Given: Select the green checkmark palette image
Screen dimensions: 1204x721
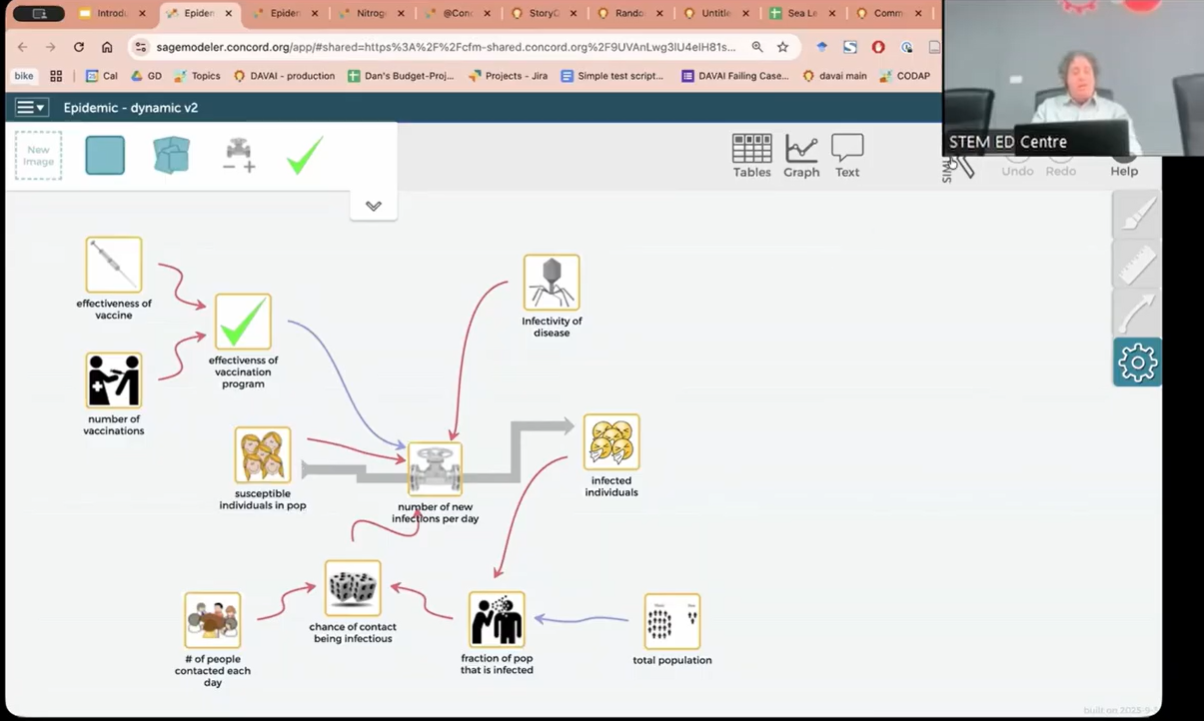Looking at the screenshot, I should point(304,155).
